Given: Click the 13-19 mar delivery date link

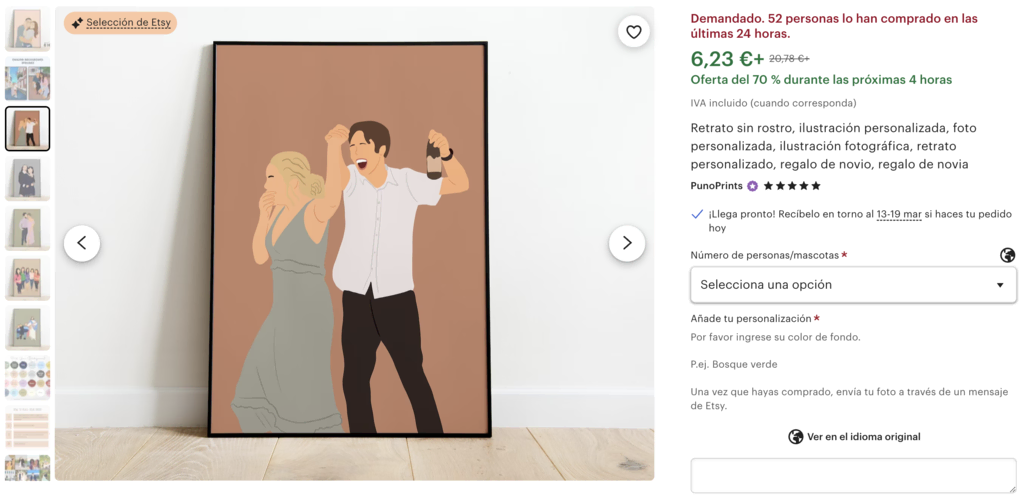Looking at the screenshot, I should pos(898,214).
